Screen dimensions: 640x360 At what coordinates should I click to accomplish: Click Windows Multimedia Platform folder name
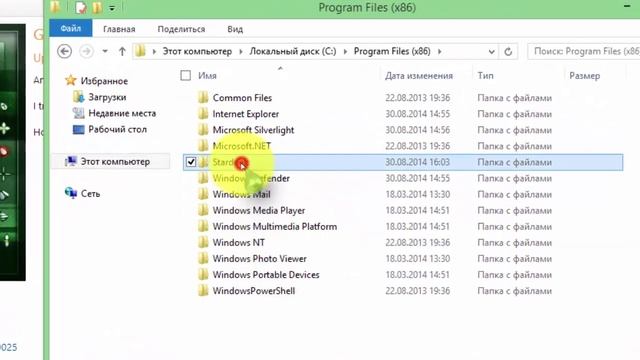[x=275, y=227]
